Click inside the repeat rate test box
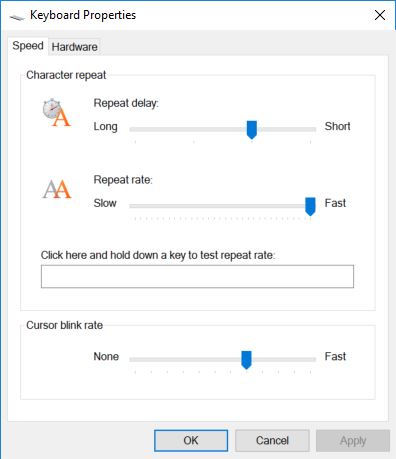Screen dimensions: 396x459 tap(197, 276)
